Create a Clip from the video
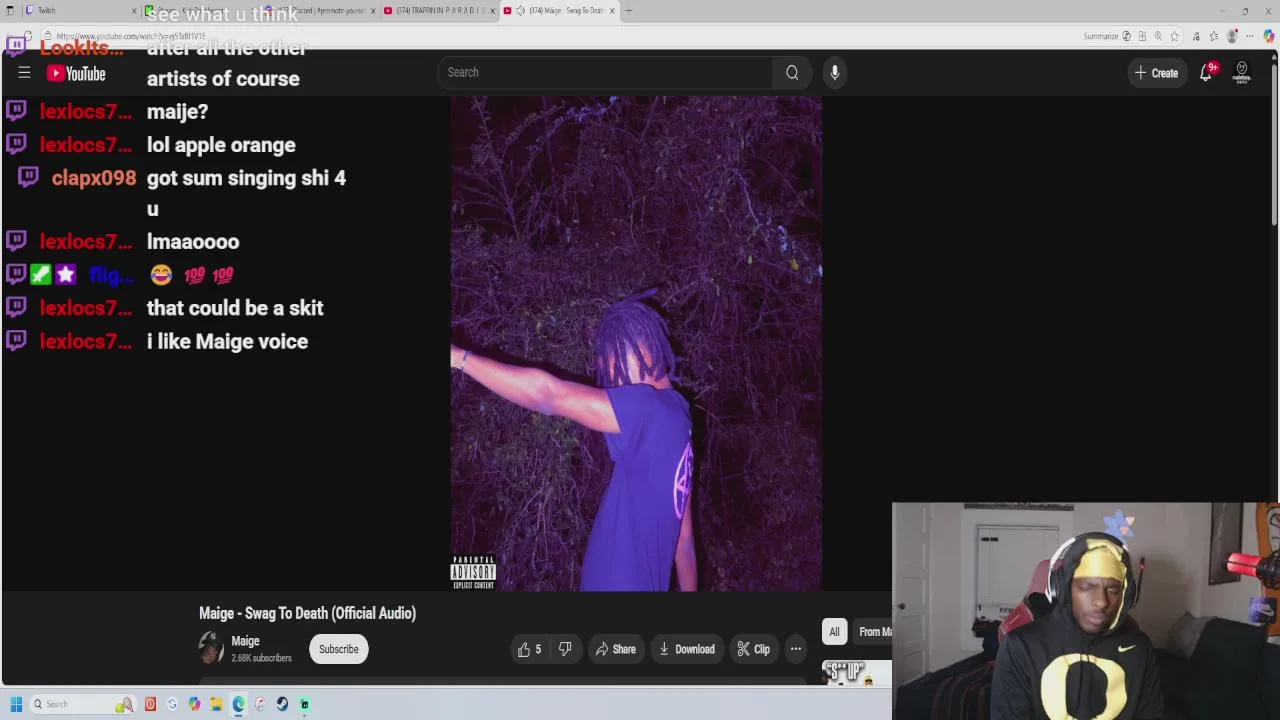Viewport: 1280px width, 720px height. [x=753, y=649]
